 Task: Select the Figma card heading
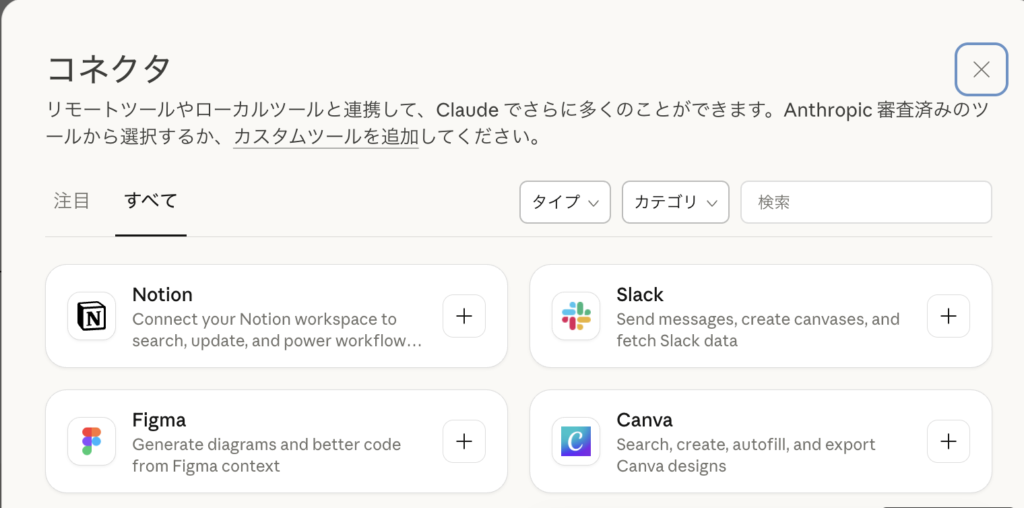[x=159, y=420]
